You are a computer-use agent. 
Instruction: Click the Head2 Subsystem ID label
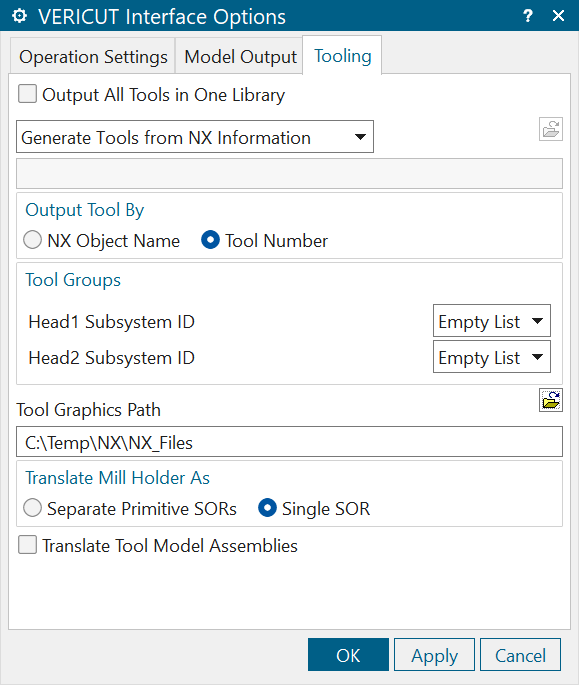point(111,358)
